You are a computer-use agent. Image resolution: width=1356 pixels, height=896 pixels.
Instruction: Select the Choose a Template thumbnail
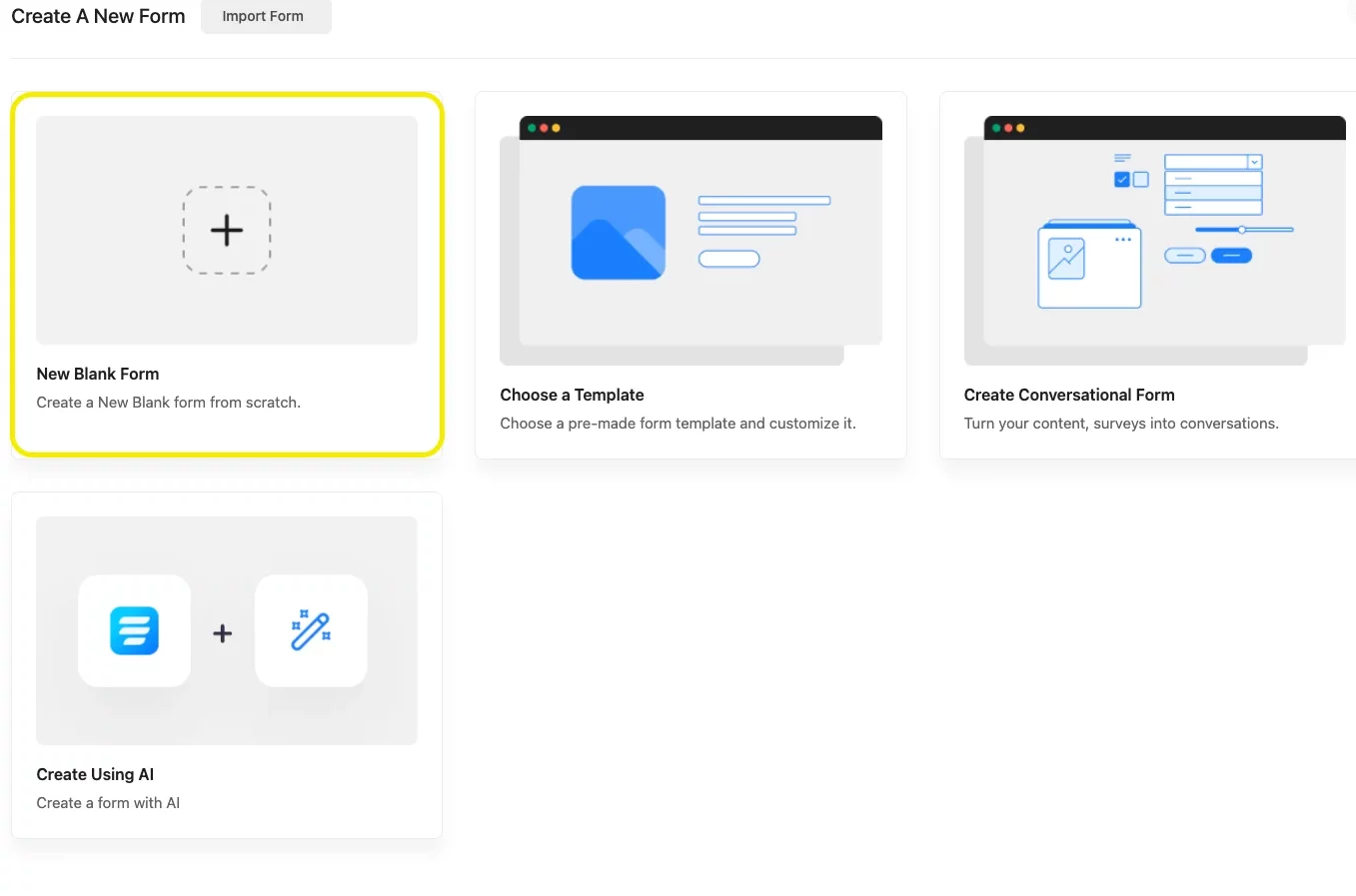(690, 241)
